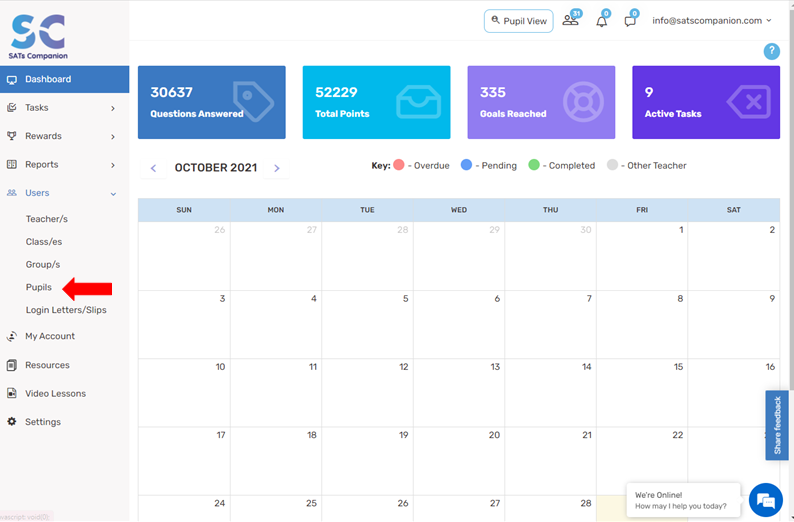Screen dimensions: 794x522
Task: Select October 21 in the calendar
Action: click(550, 461)
